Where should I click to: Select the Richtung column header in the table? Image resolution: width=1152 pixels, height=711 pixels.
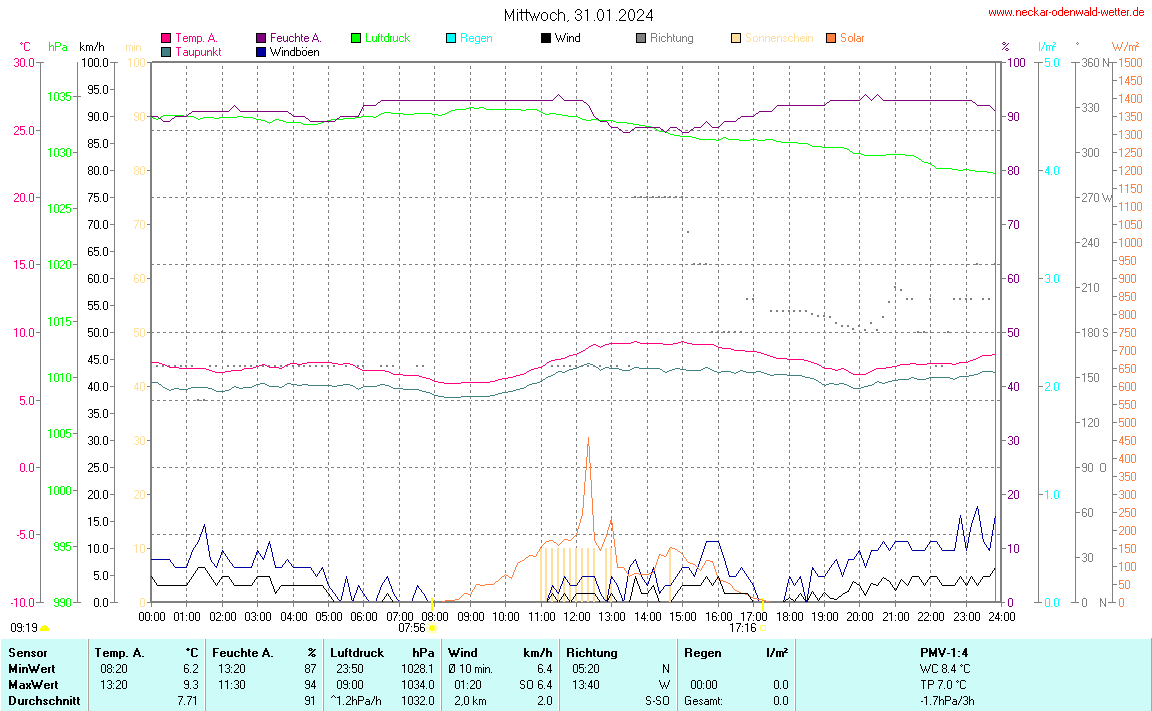click(x=592, y=653)
